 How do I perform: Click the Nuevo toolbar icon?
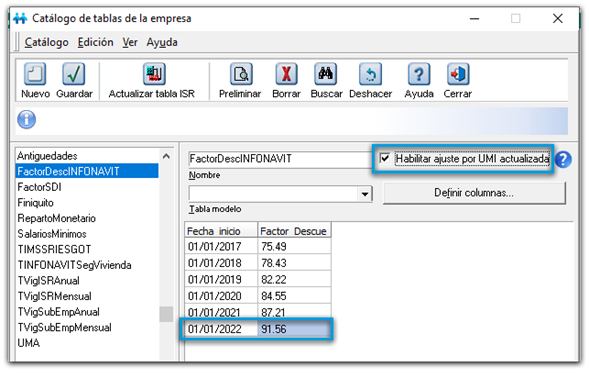(35, 74)
